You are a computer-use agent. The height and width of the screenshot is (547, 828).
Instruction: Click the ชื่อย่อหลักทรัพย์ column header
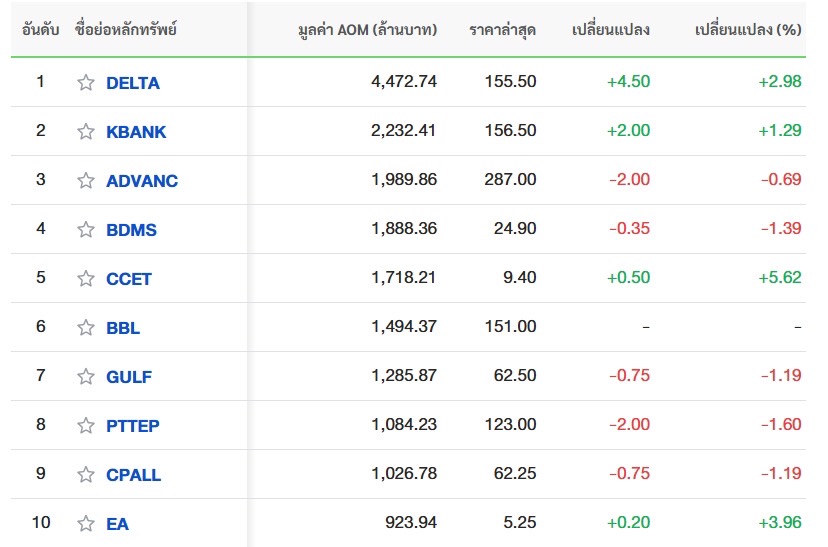[125, 29]
